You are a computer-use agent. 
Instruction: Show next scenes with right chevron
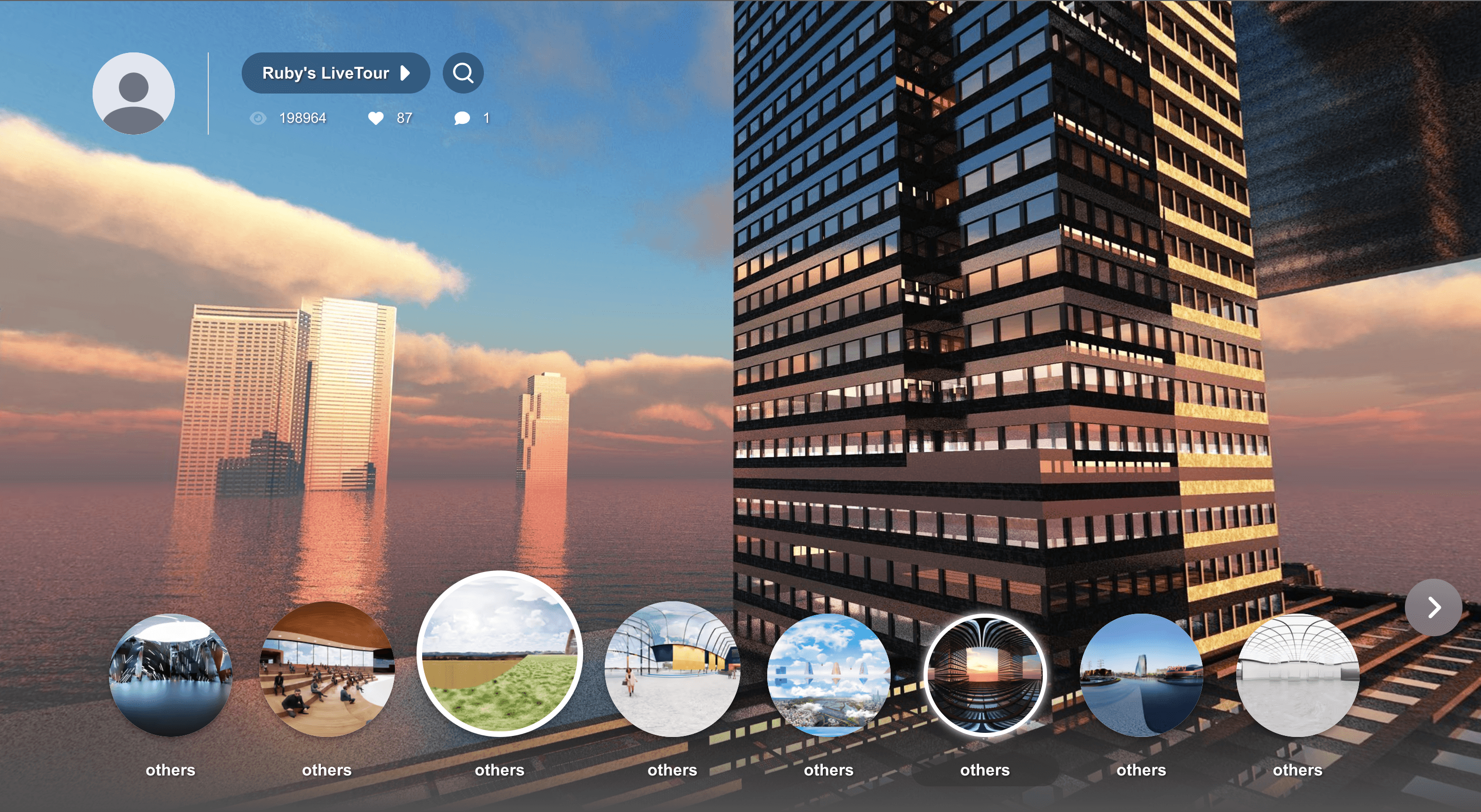(1433, 607)
